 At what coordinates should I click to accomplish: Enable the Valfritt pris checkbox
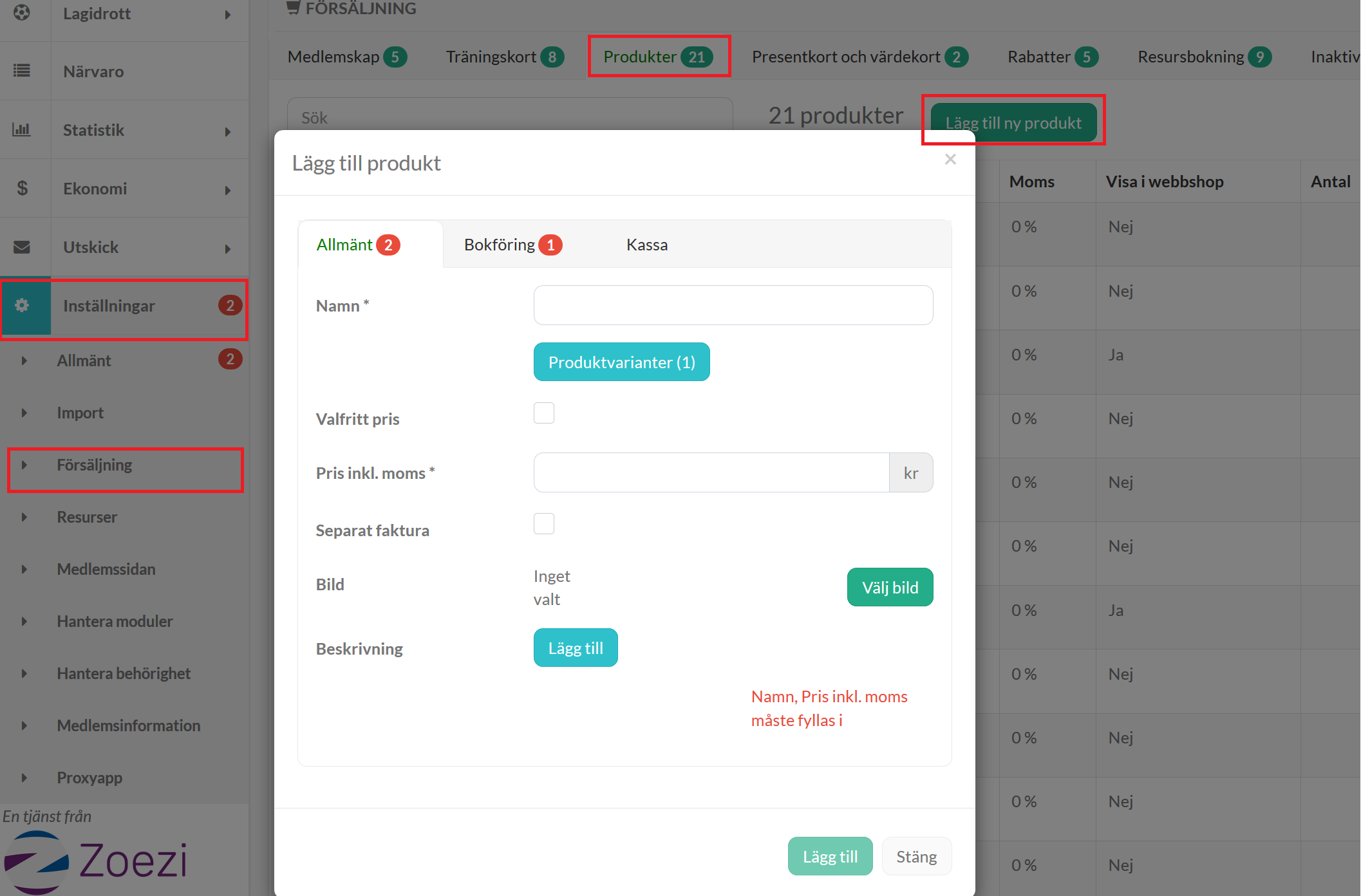(544, 413)
